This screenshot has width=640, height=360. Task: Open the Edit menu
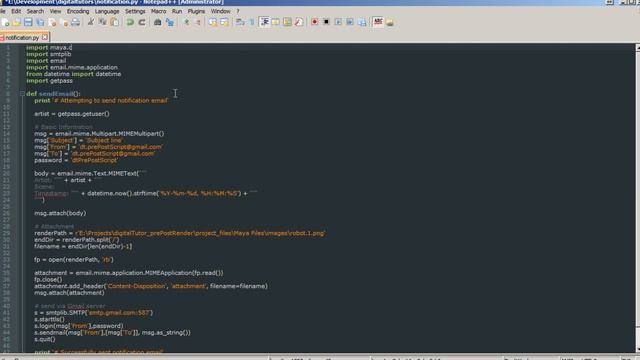[16, 11]
